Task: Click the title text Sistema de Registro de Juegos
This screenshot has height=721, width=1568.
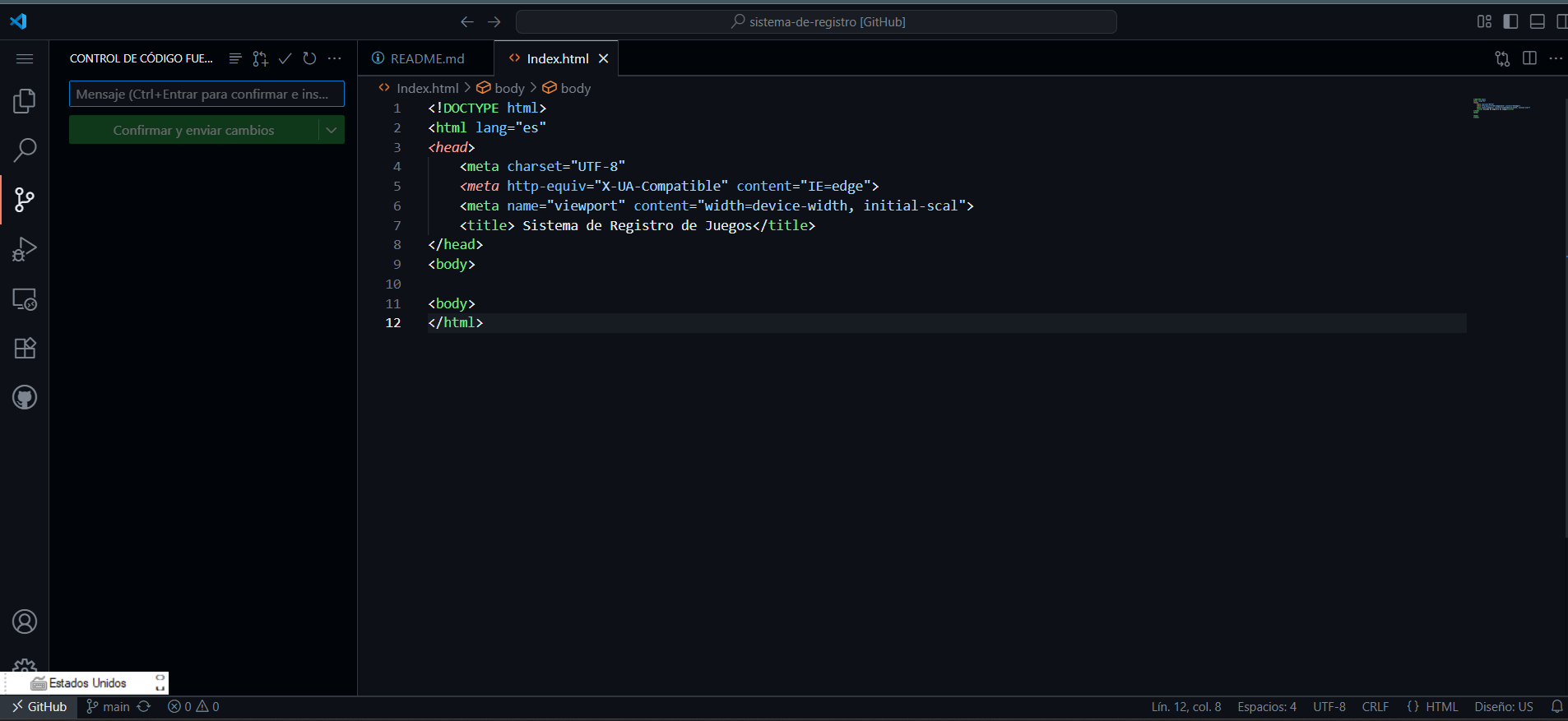Action: tap(637, 225)
